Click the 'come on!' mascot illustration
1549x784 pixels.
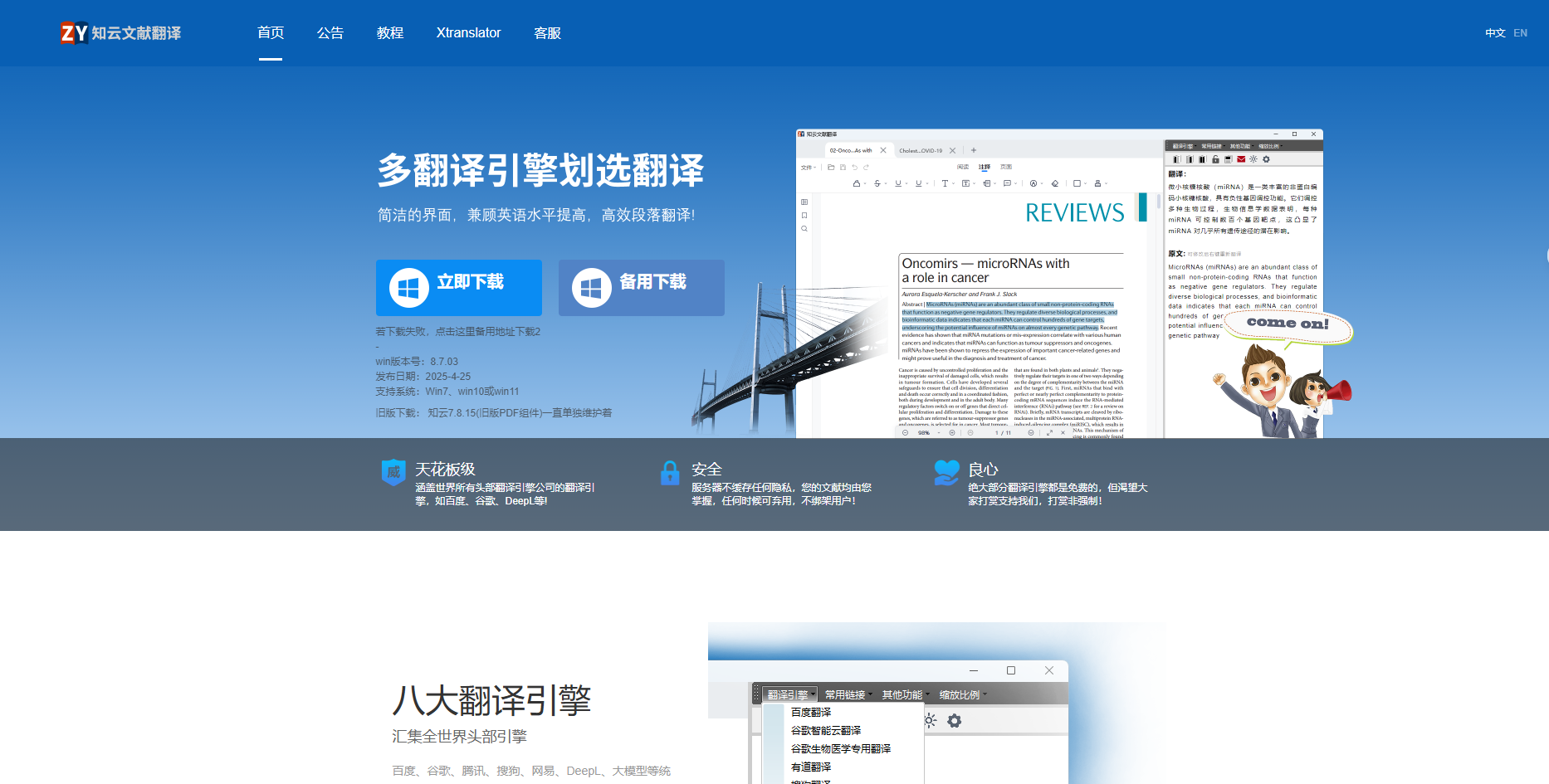pos(1283,373)
